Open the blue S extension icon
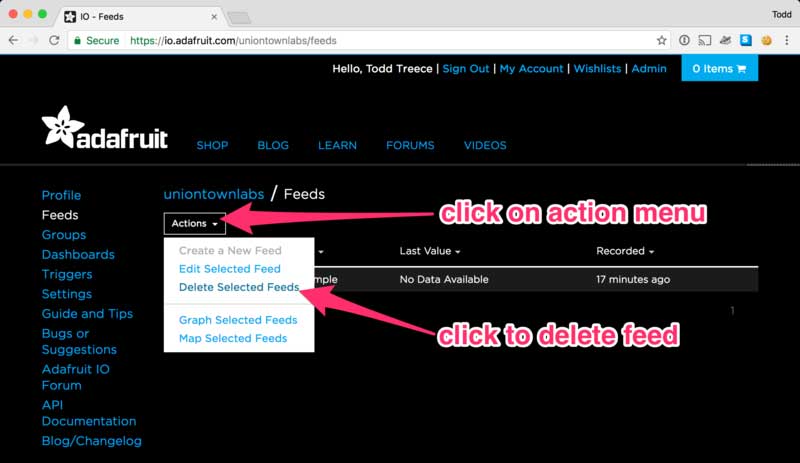This screenshot has height=463, width=800. pos(745,41)
